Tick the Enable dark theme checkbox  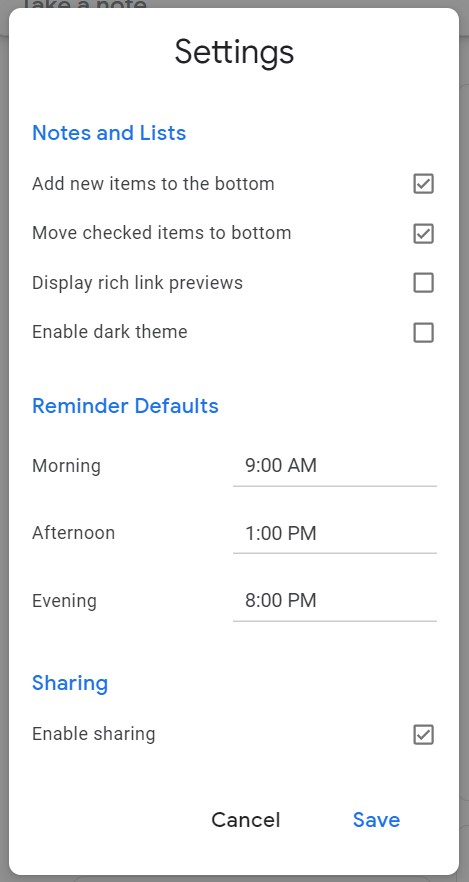point(423,332)
